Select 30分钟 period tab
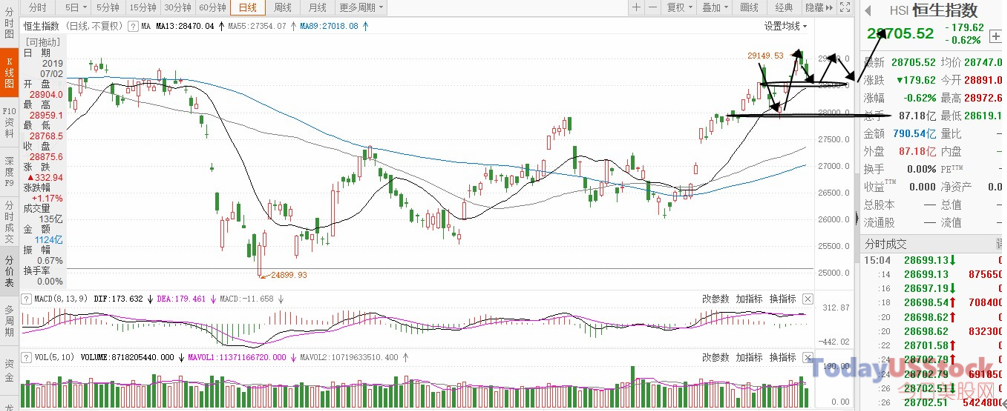Image resolution: width=1007 pixels, height=411 pixels. (177, 7)
